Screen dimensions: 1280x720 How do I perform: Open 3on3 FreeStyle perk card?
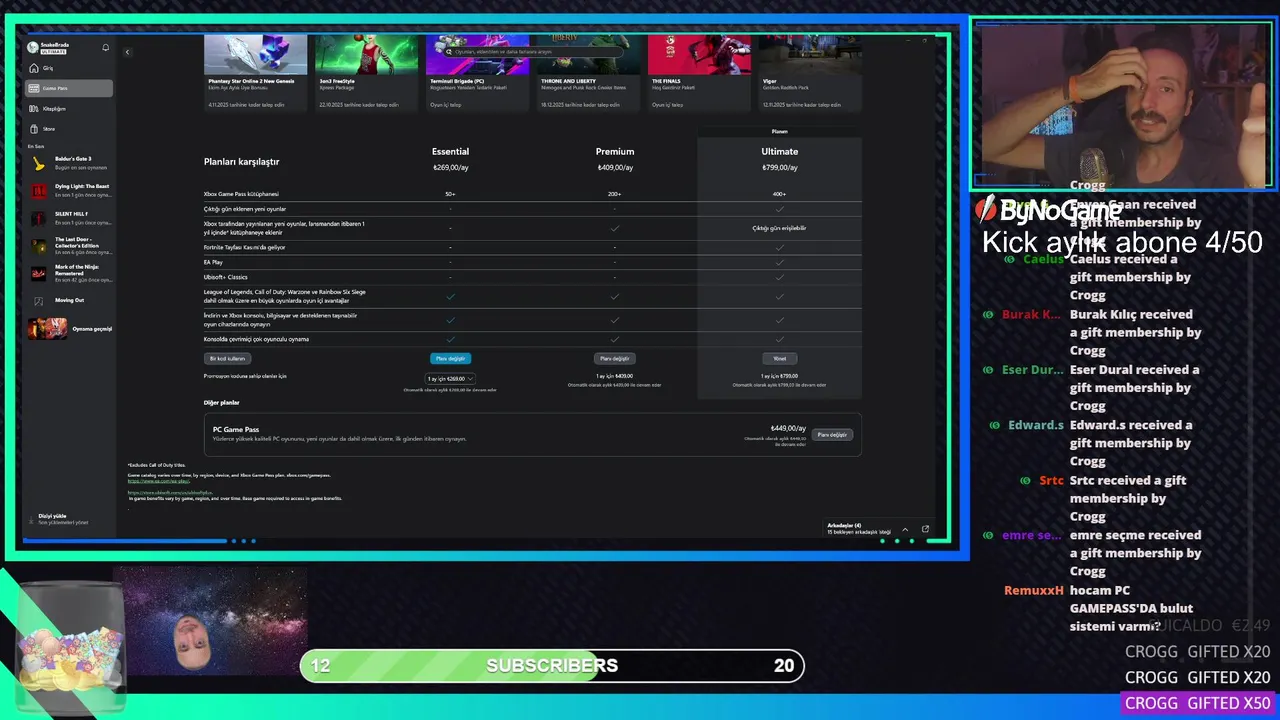point(366,72)
